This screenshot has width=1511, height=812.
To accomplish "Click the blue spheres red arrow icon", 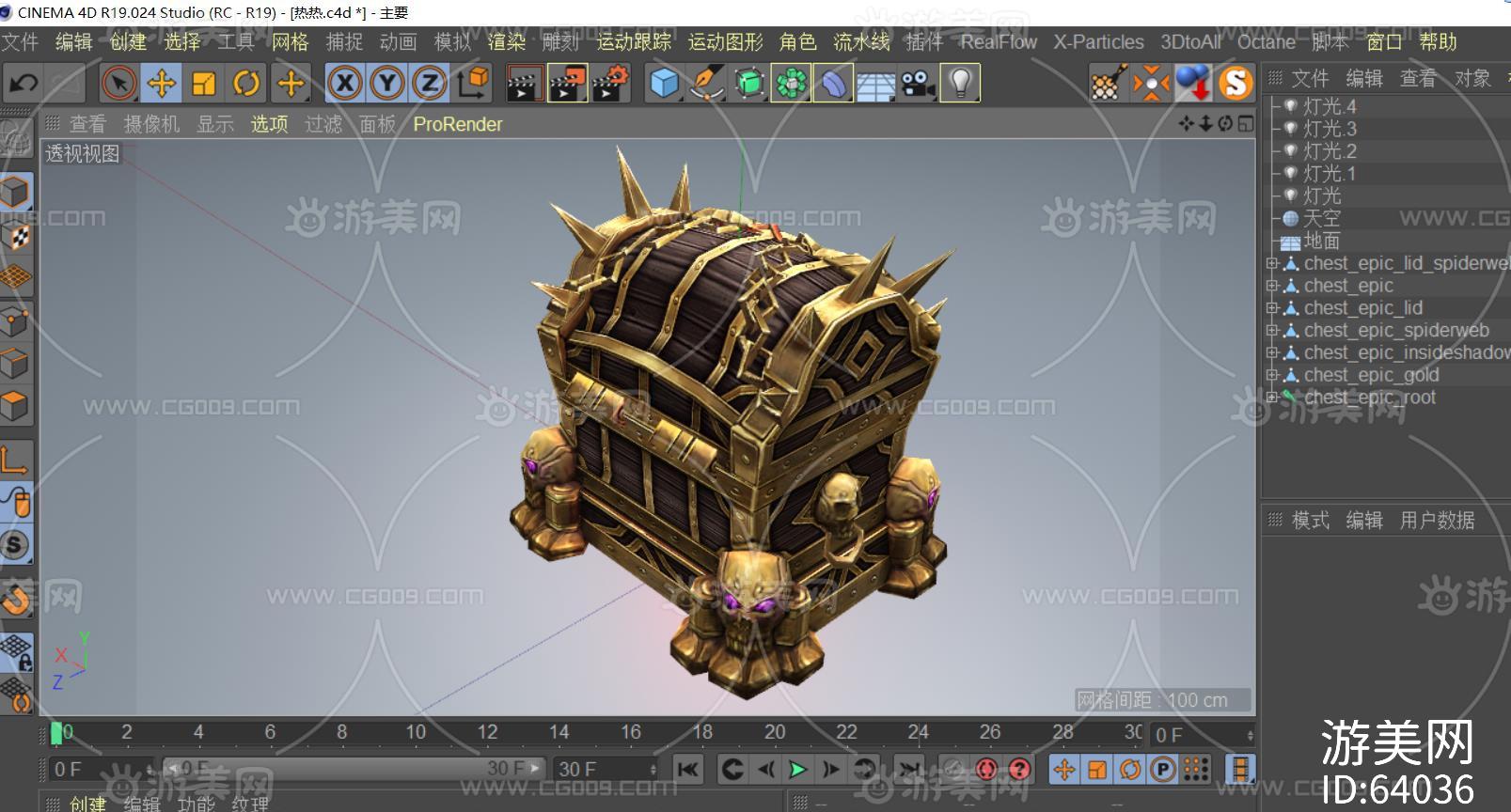I will (1194, 84).
